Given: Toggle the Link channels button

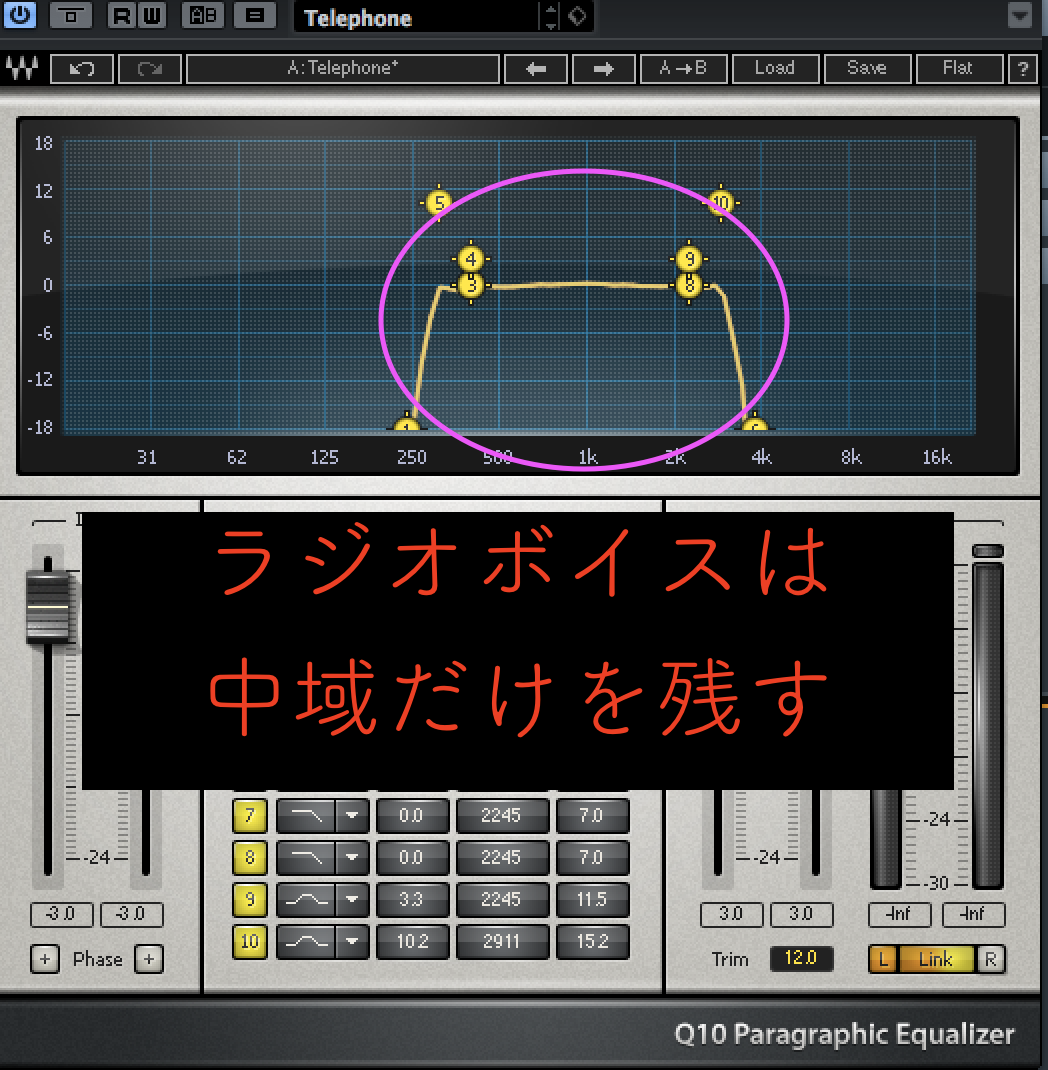Looking at the screenshot, I should (936, 959).
